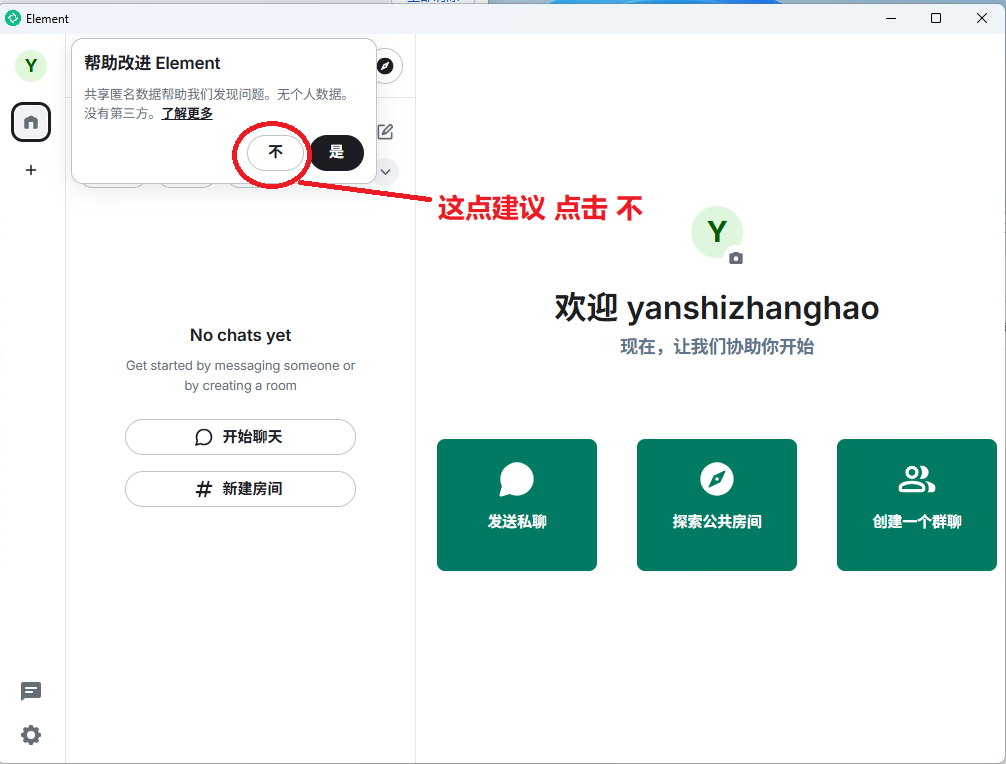Click the large Y profile avatar

pyautogui.click(x=717, y=232)
